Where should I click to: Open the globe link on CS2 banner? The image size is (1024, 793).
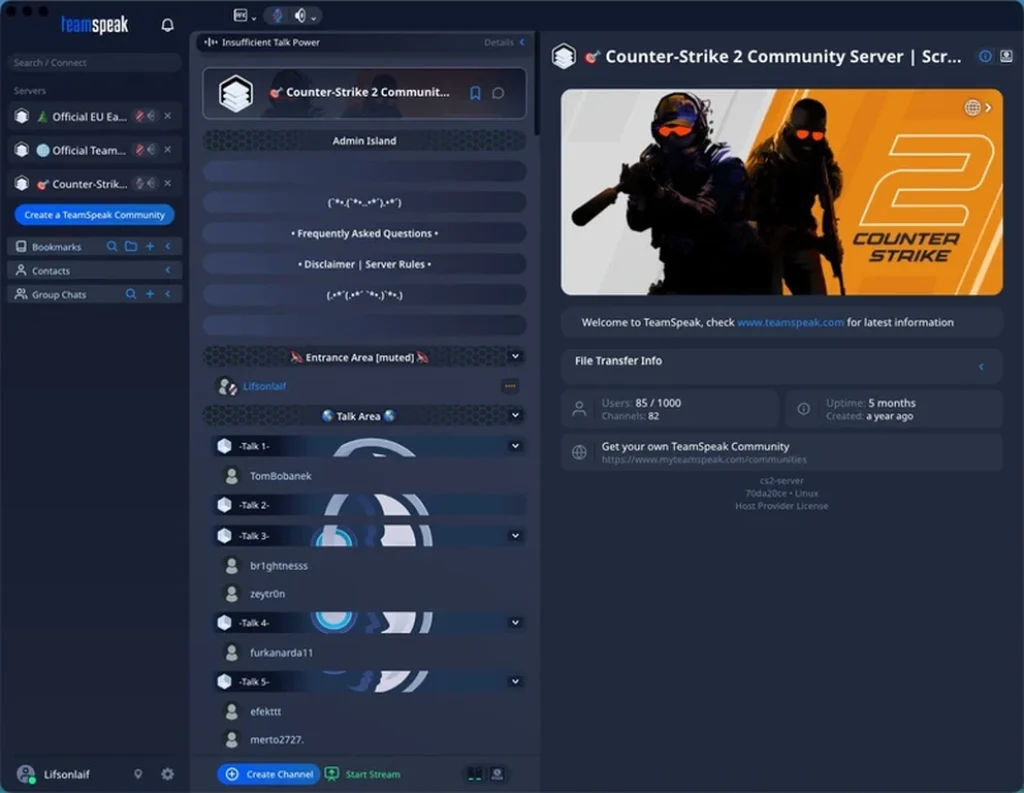pyautogui.click(x=972, y=108)
